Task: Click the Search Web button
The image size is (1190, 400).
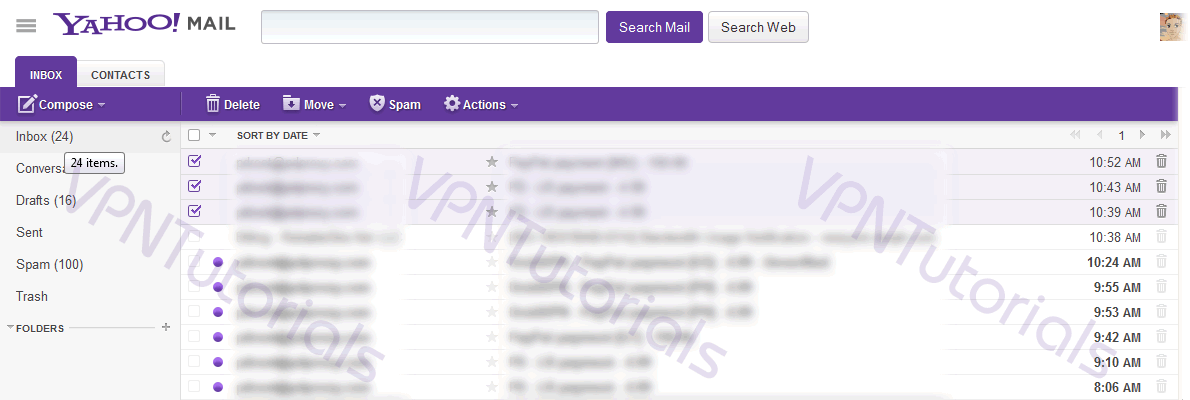Action: [758, 27]
